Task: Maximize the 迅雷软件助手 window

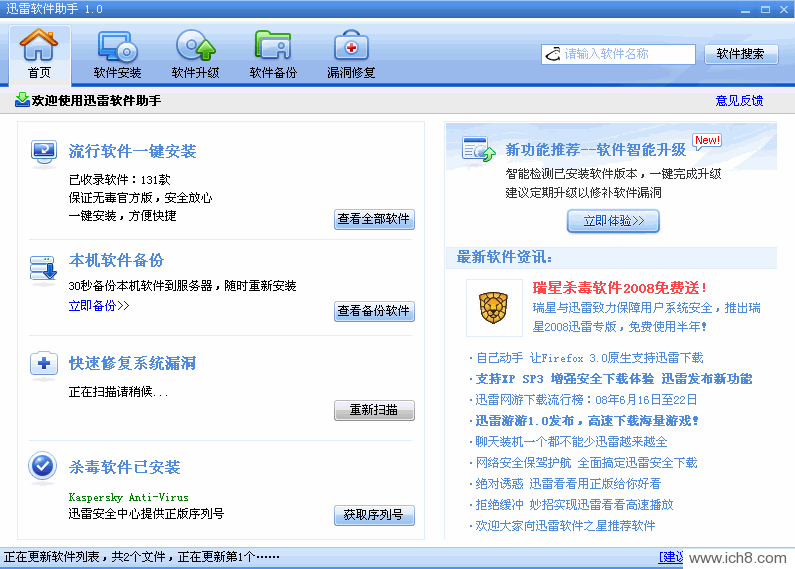Action: click(765, 9)
